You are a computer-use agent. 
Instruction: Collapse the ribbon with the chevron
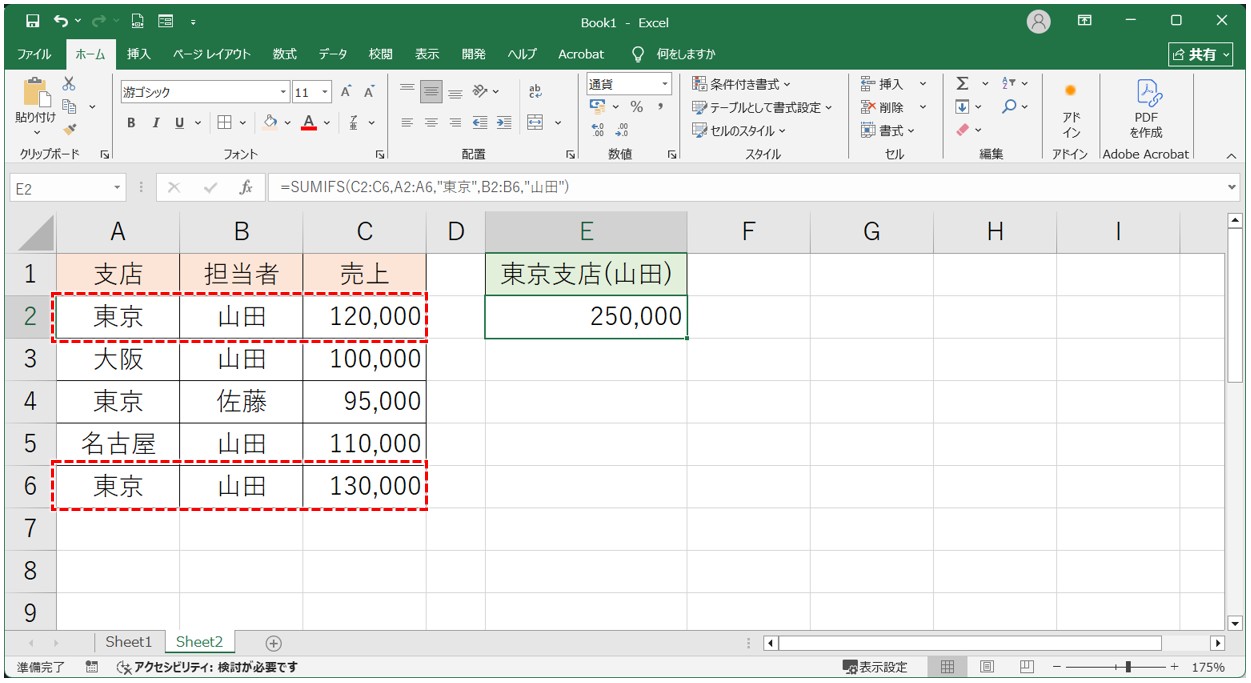tap(1231, 155)
